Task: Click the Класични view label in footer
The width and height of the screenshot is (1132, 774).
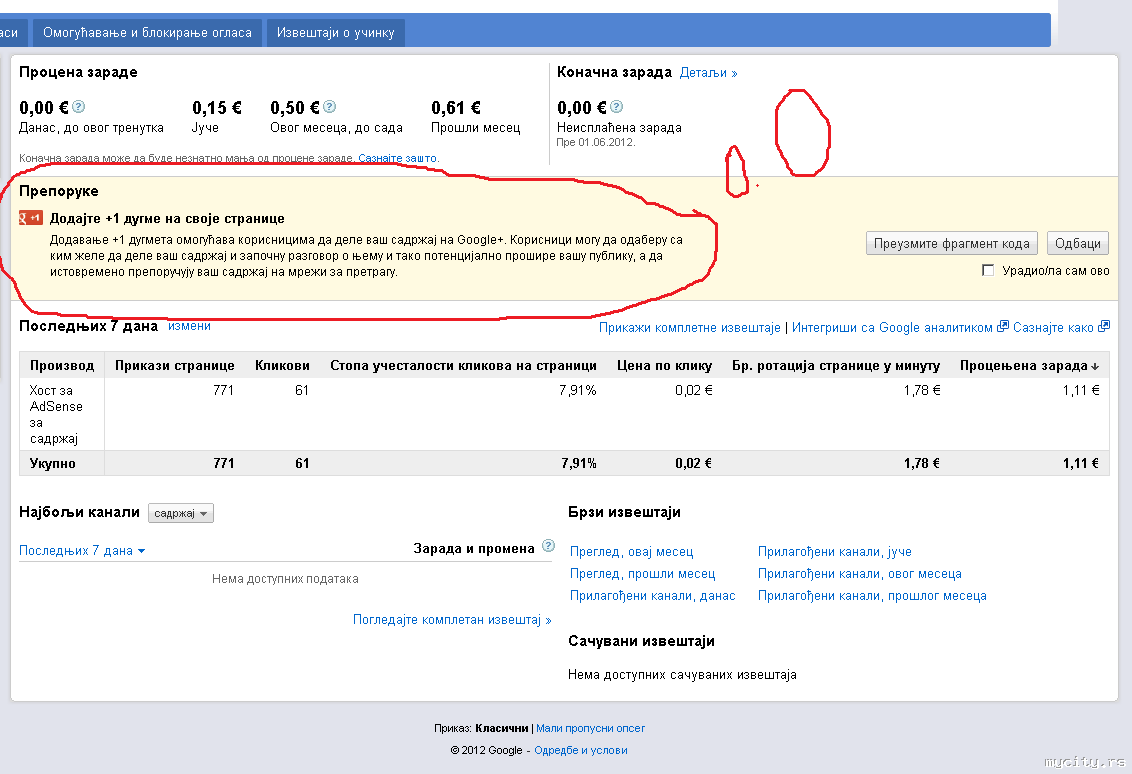Action: point(502,729)
